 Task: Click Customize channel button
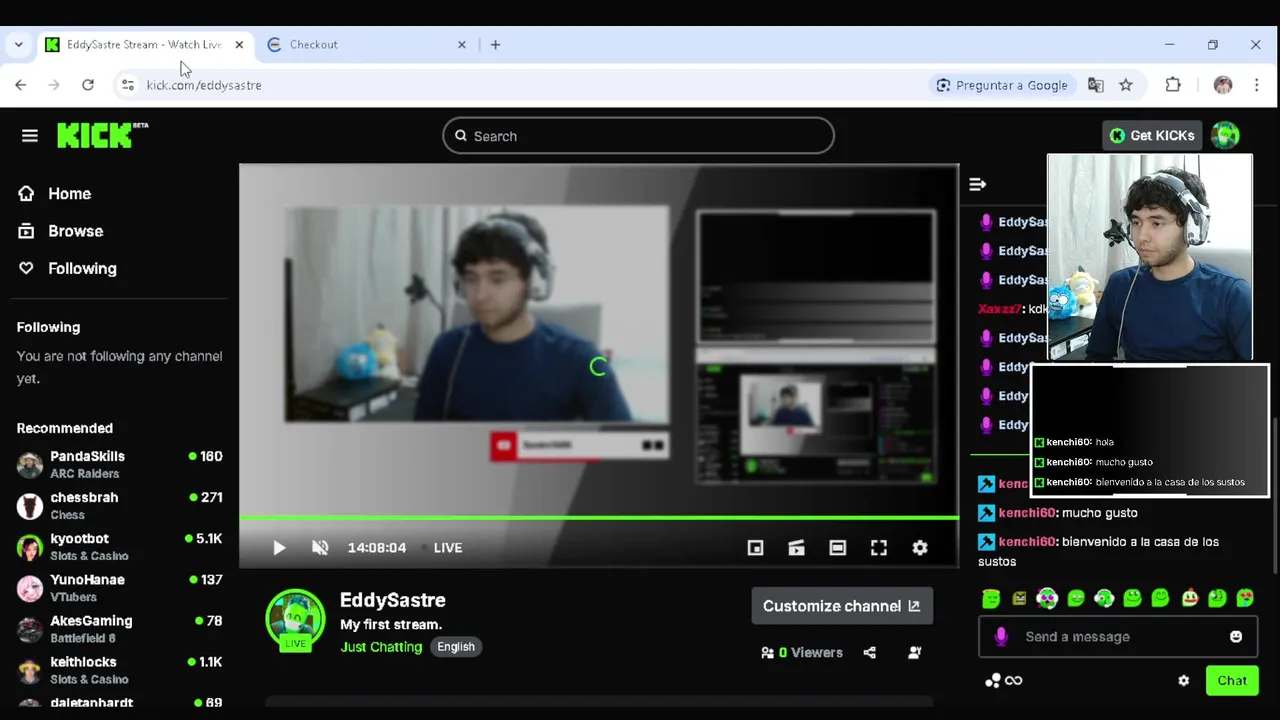[x=842, y=606]
